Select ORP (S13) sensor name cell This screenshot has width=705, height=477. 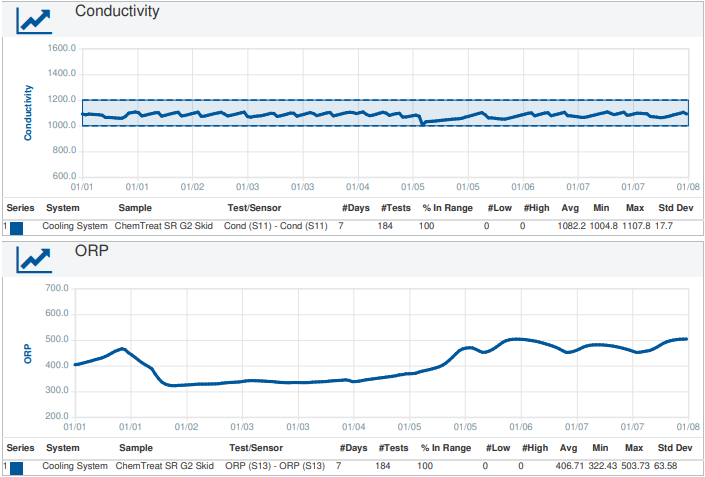[274, 466]
